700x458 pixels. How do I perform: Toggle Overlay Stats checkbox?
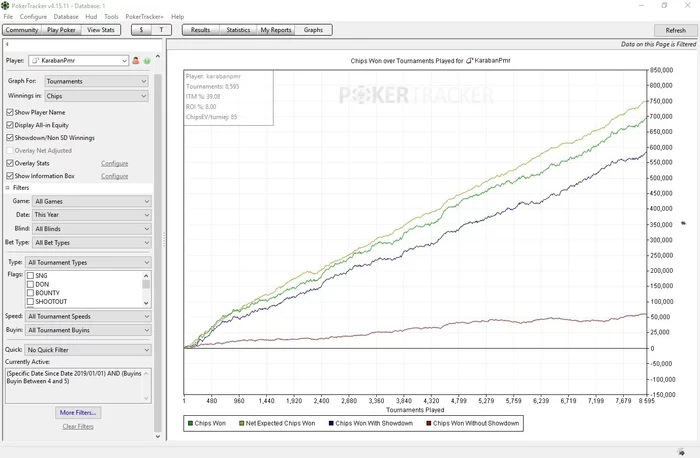click(x=10, y=163)
